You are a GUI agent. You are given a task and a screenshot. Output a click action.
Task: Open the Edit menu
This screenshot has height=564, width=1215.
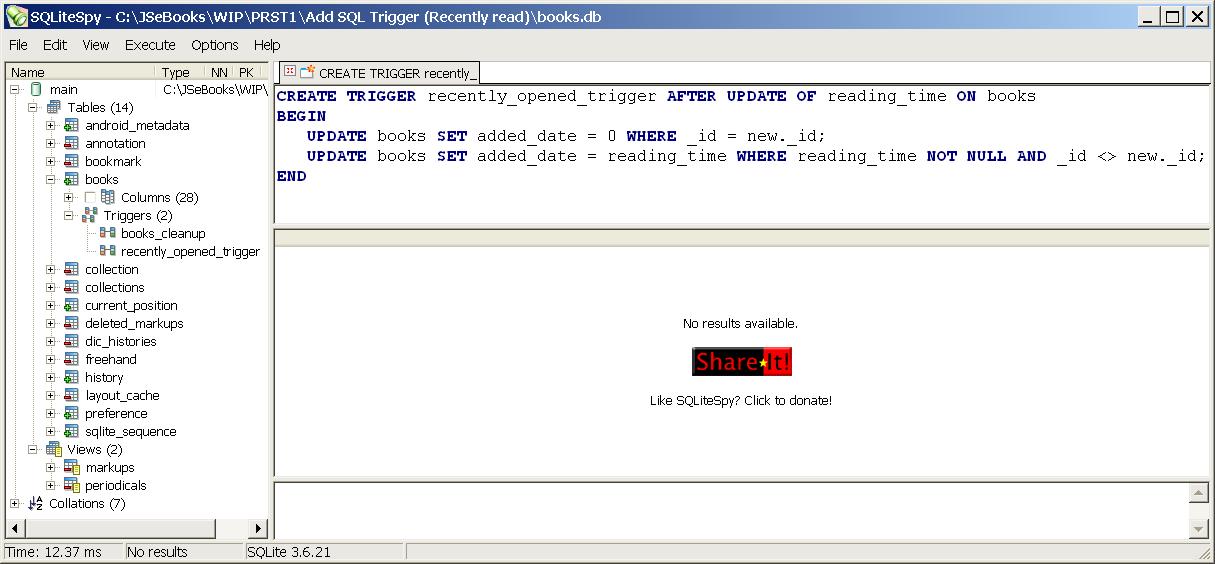point(54,45)
